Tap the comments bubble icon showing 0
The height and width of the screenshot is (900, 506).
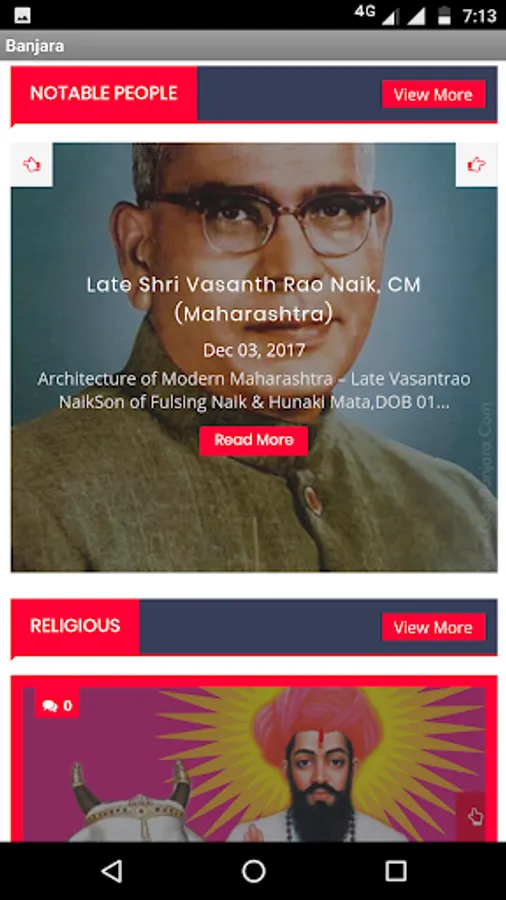pos(57,705)
